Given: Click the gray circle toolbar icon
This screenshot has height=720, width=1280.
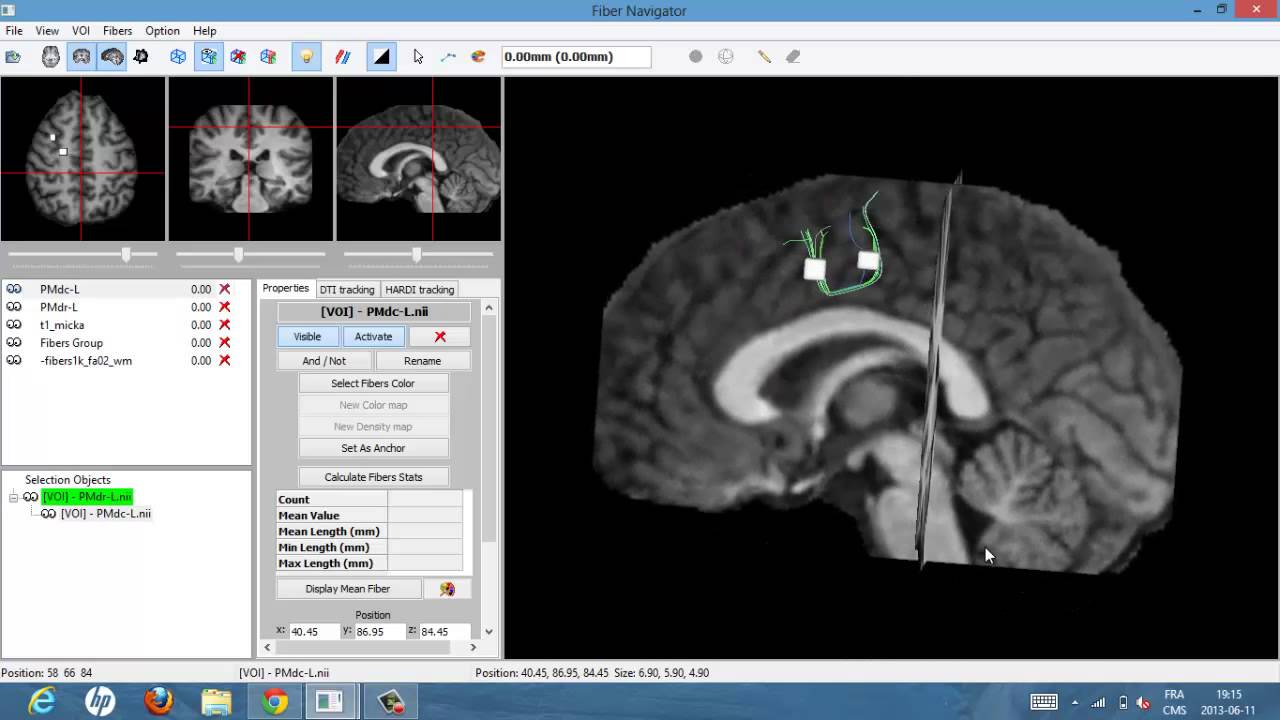Looking at the screenshot, I should [696, 57].
